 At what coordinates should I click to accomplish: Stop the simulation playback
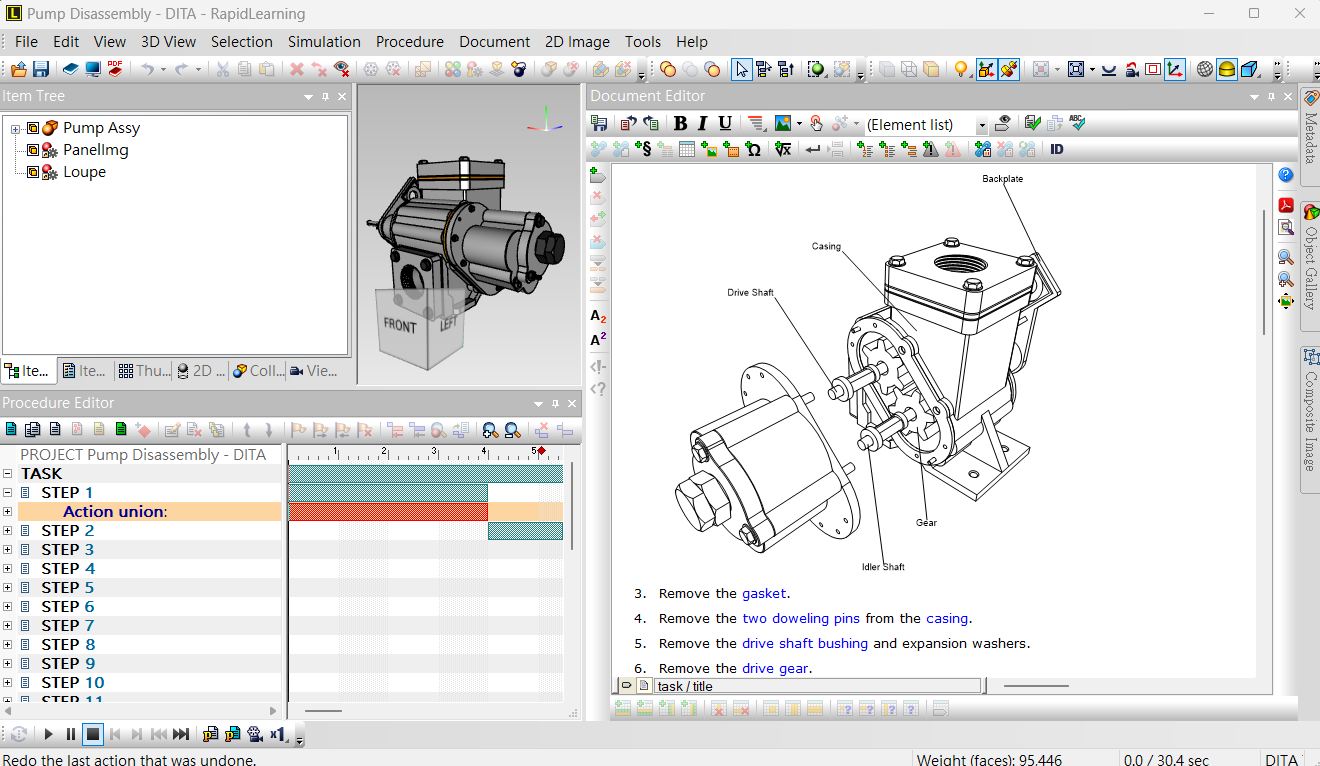(92, 734)
